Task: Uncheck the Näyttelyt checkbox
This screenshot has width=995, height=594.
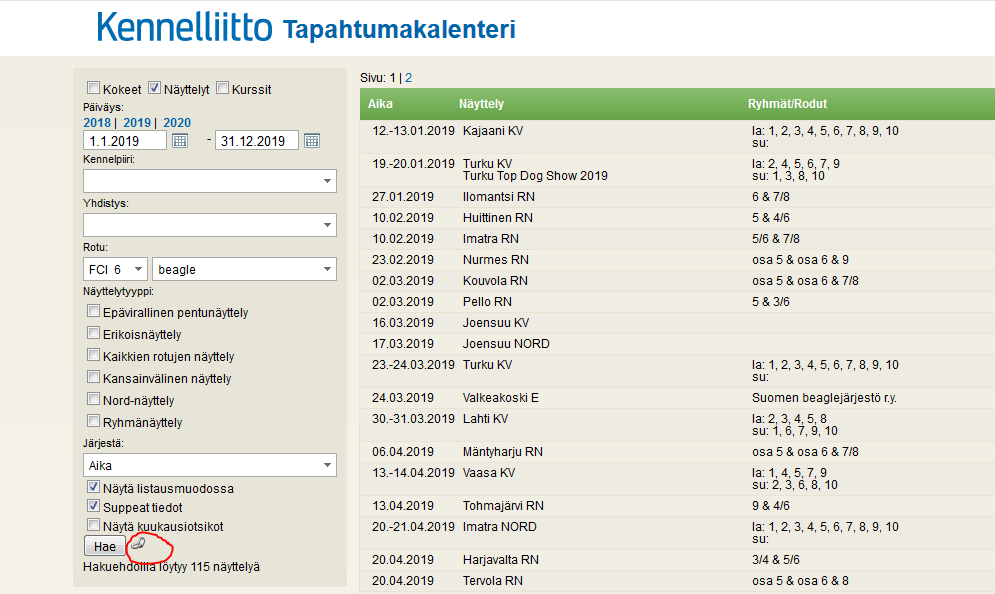Action: click(x=154, y=88)
